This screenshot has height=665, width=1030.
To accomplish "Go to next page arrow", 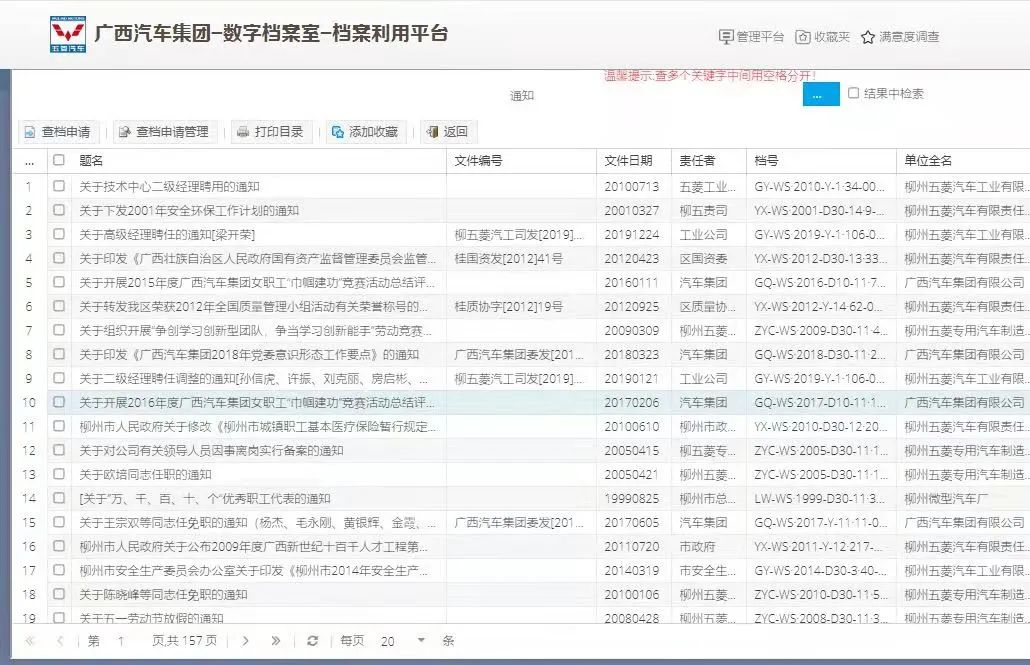I will click(x=245, y=641).
